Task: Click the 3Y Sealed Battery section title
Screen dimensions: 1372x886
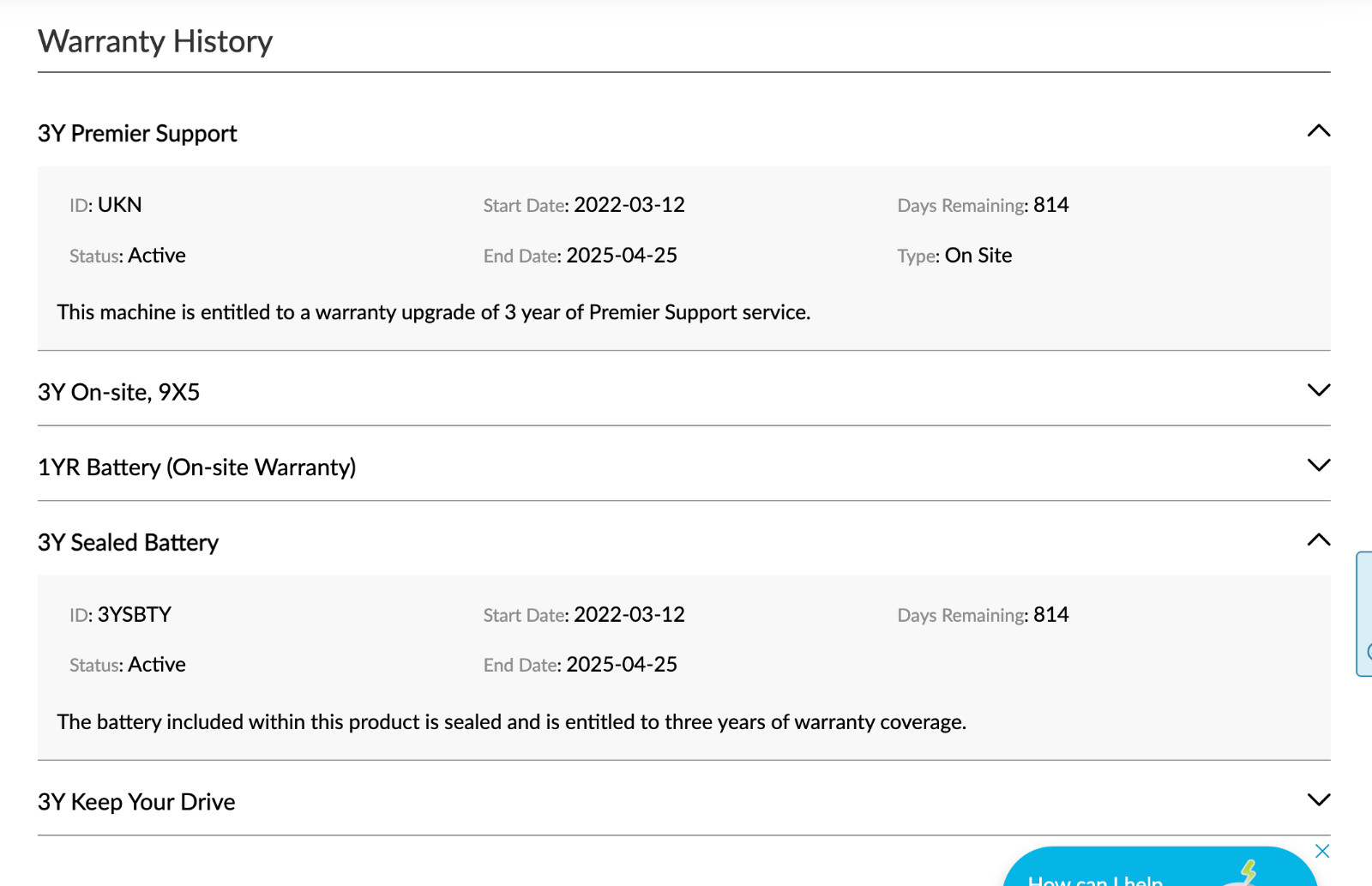Action: tap(128, 543)
